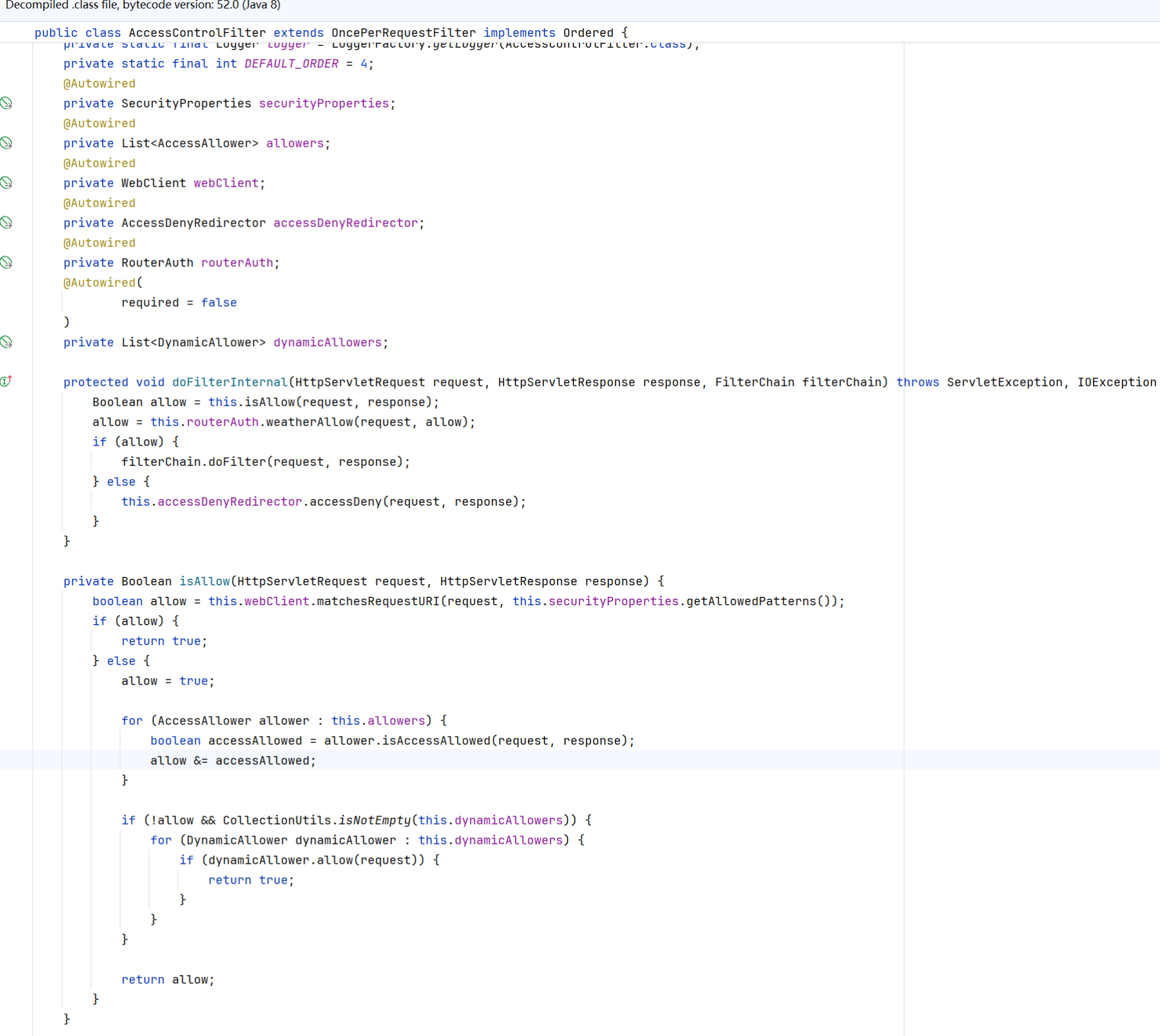
Task: Click OncePerRequestFilter in the class declaration
Action: [x=404, y=33]
